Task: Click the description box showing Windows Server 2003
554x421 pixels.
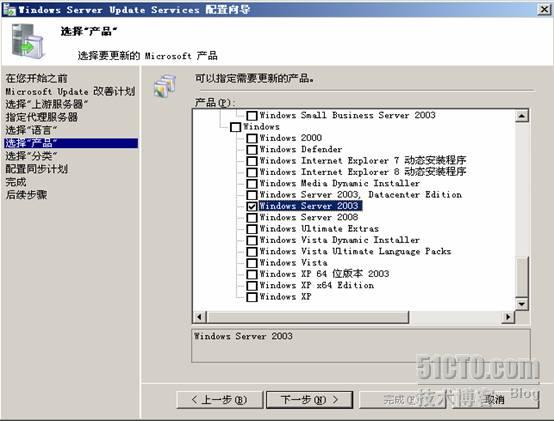Action: (361, 346)
